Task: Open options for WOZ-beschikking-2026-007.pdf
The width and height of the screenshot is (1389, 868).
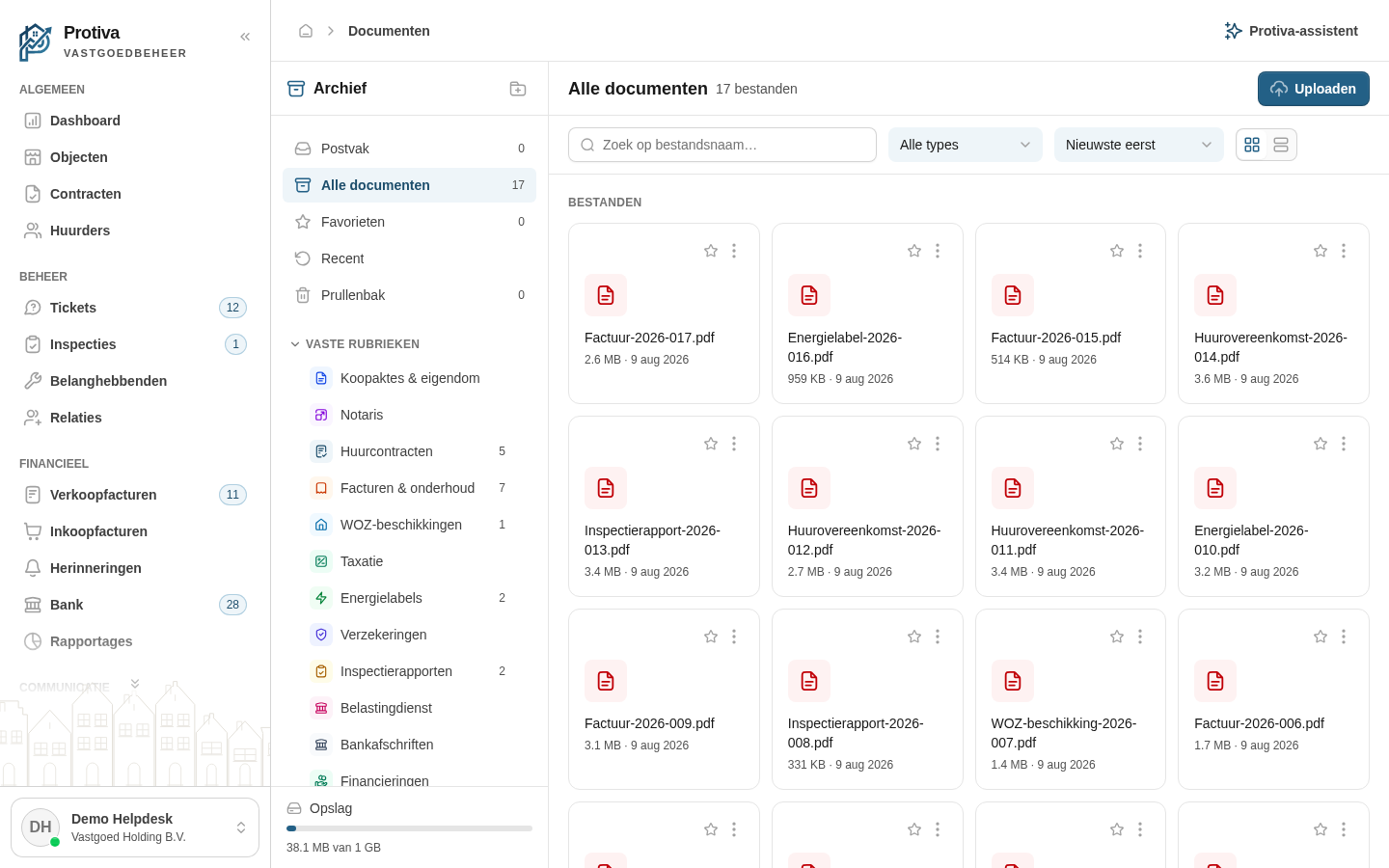Action: (1140, 637)
